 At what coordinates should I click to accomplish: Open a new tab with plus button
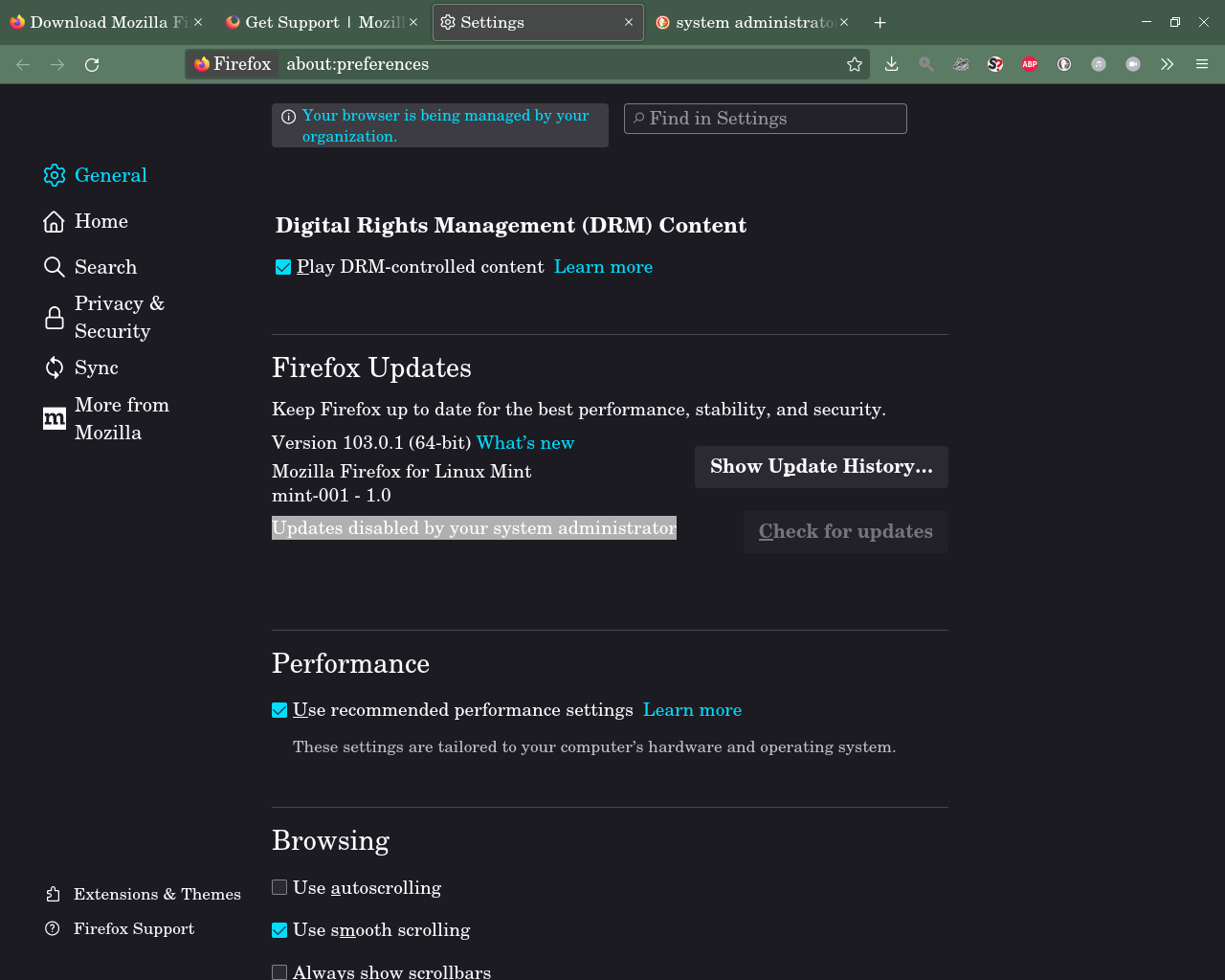point(880,22)
